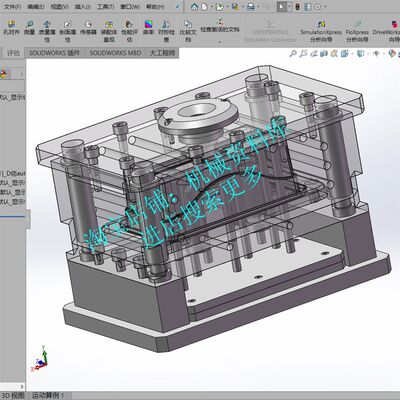This screenshot has width=400, height=400.
Task: Select the 测量 measure tool
Action: [x=30, y=28]
